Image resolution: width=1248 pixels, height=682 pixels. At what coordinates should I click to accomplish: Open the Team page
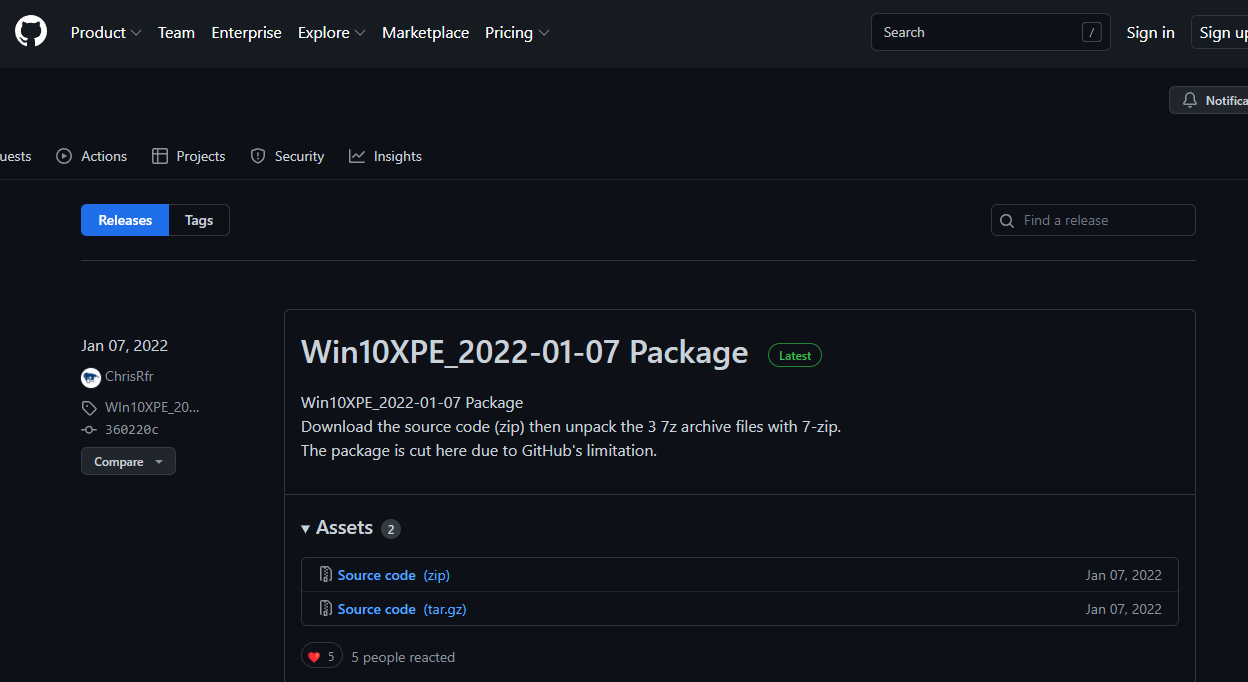coord(176,33)
